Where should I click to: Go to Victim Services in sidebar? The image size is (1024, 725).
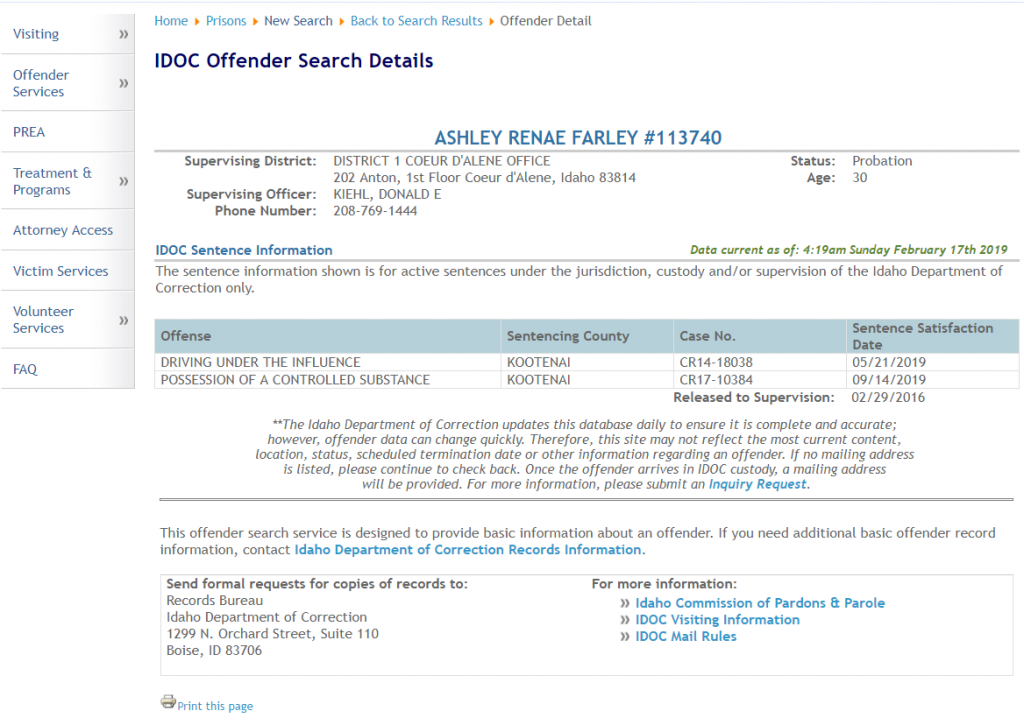pyautogui.click(x=60, y=271)
